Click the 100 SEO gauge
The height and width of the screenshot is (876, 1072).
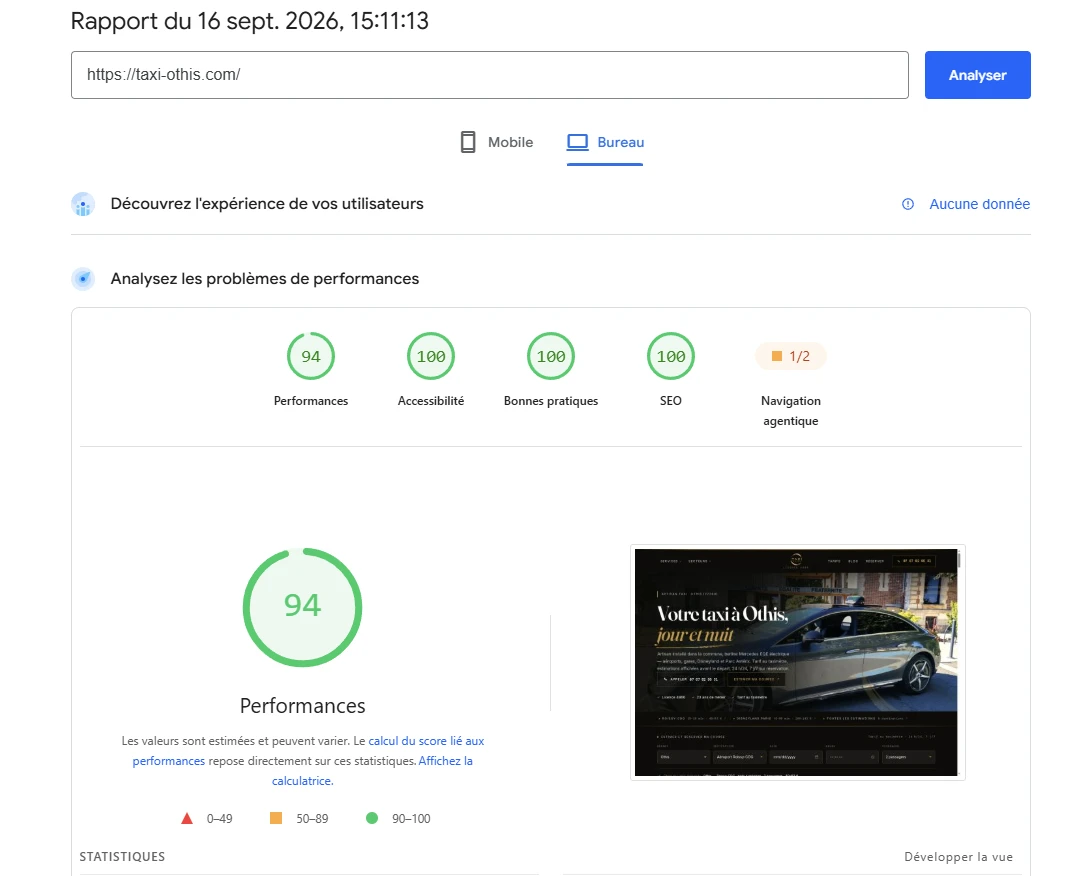671,356
